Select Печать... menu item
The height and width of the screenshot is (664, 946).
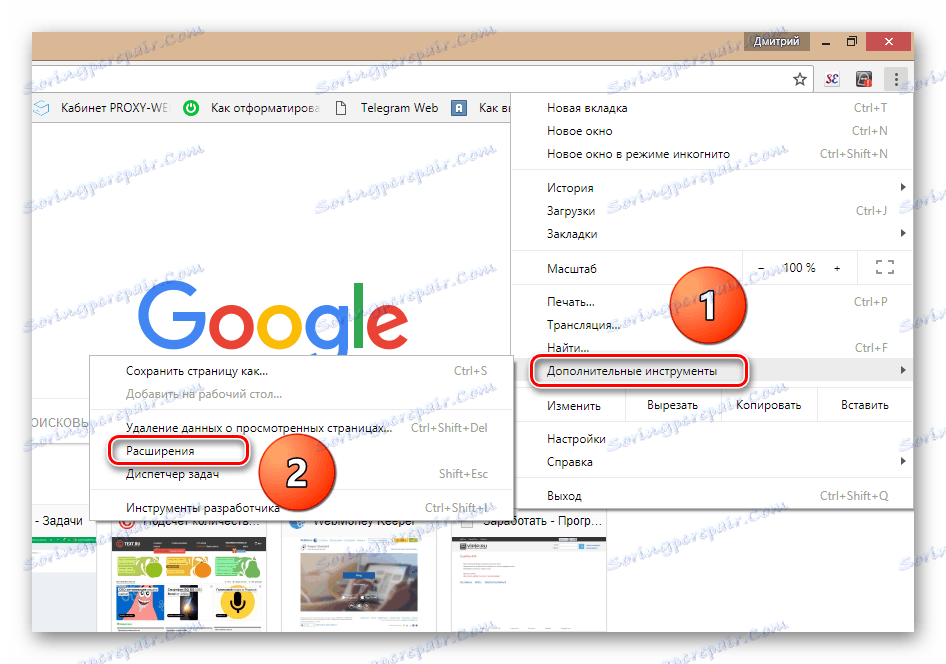point(712,302)
